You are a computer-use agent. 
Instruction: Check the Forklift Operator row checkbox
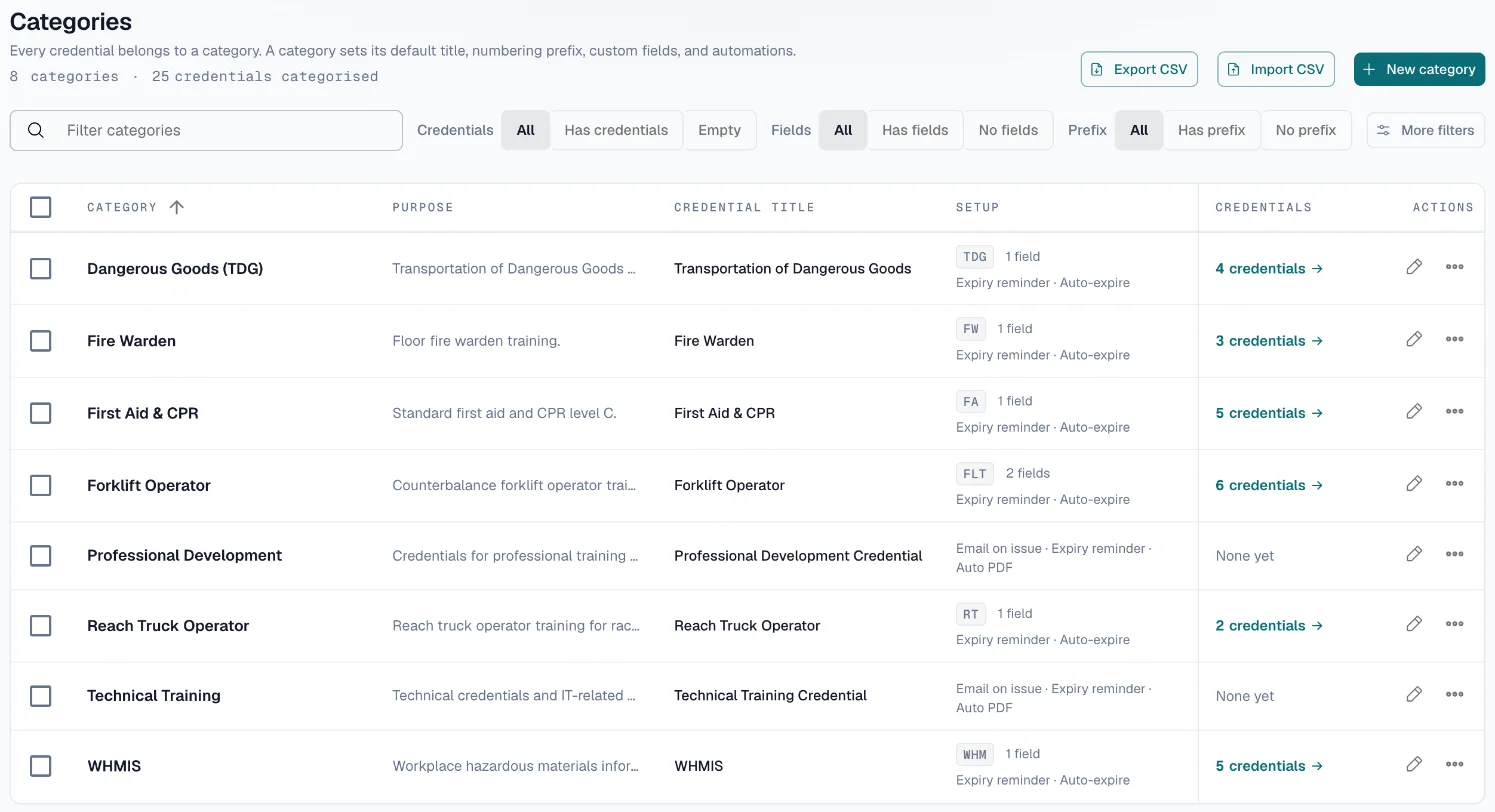point(40,485)
